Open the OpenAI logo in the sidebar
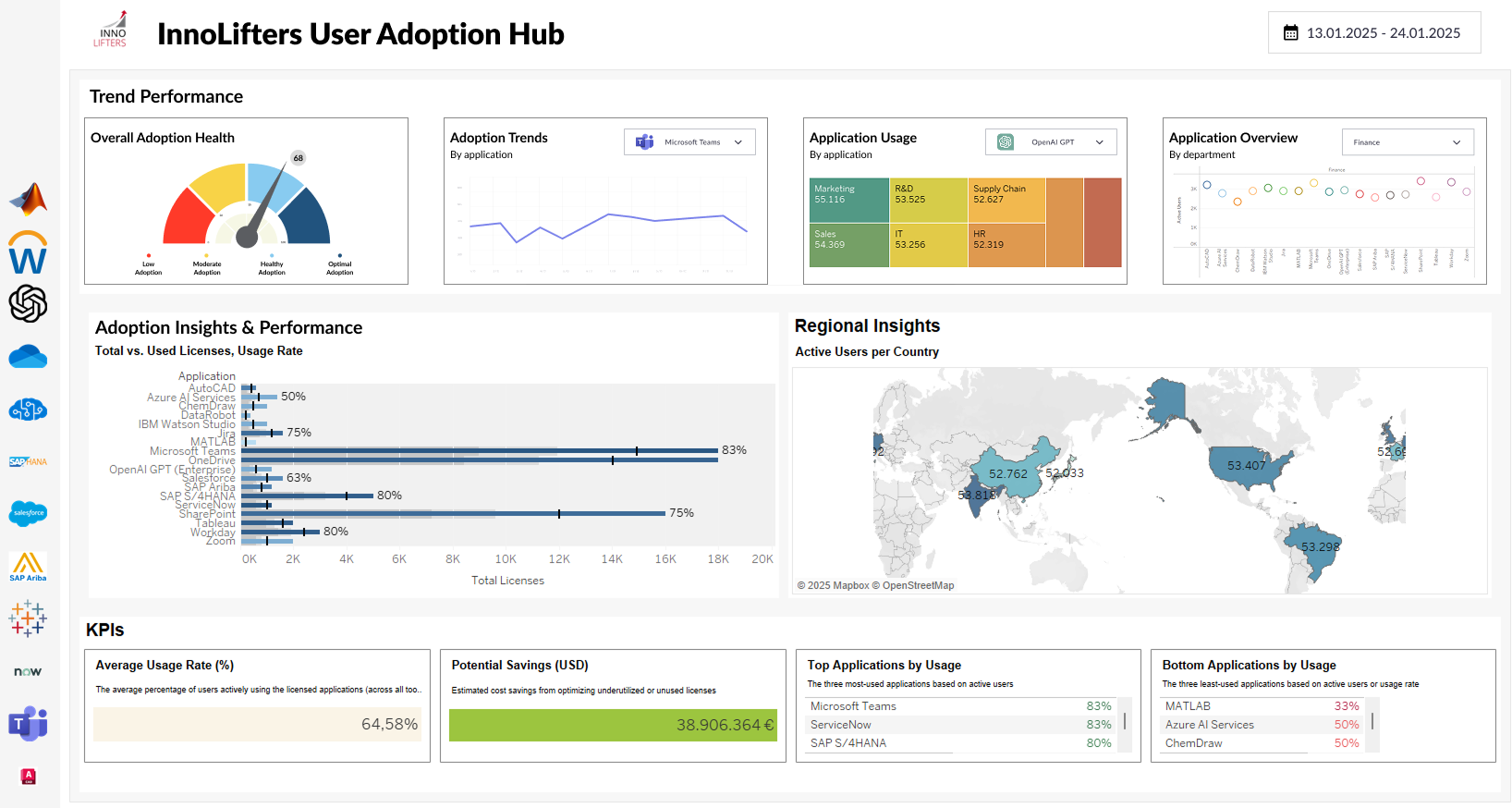The width and height of the screenshot is (1512, 808). (x=28, y=303)
